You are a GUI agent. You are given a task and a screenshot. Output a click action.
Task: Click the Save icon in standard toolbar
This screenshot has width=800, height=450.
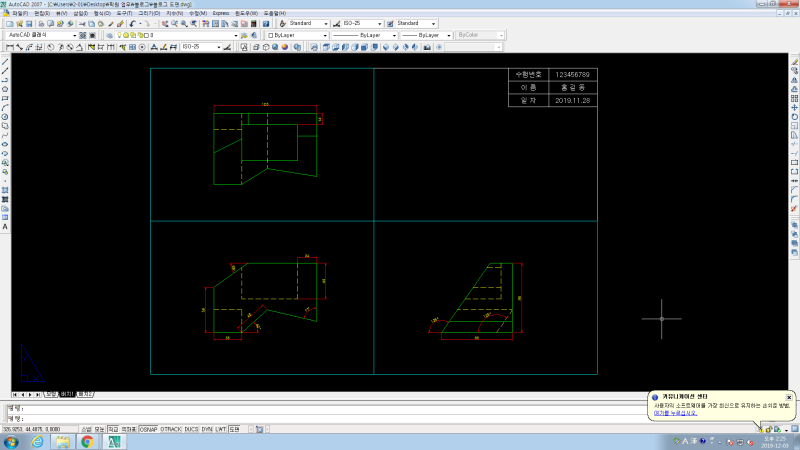(x=29, y=23)
